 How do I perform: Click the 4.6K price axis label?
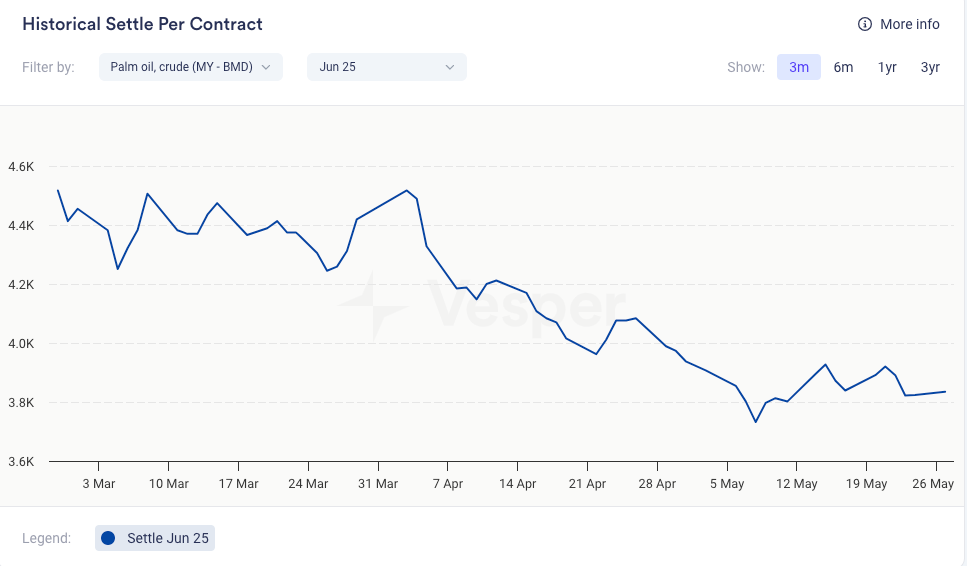[20, 167]
